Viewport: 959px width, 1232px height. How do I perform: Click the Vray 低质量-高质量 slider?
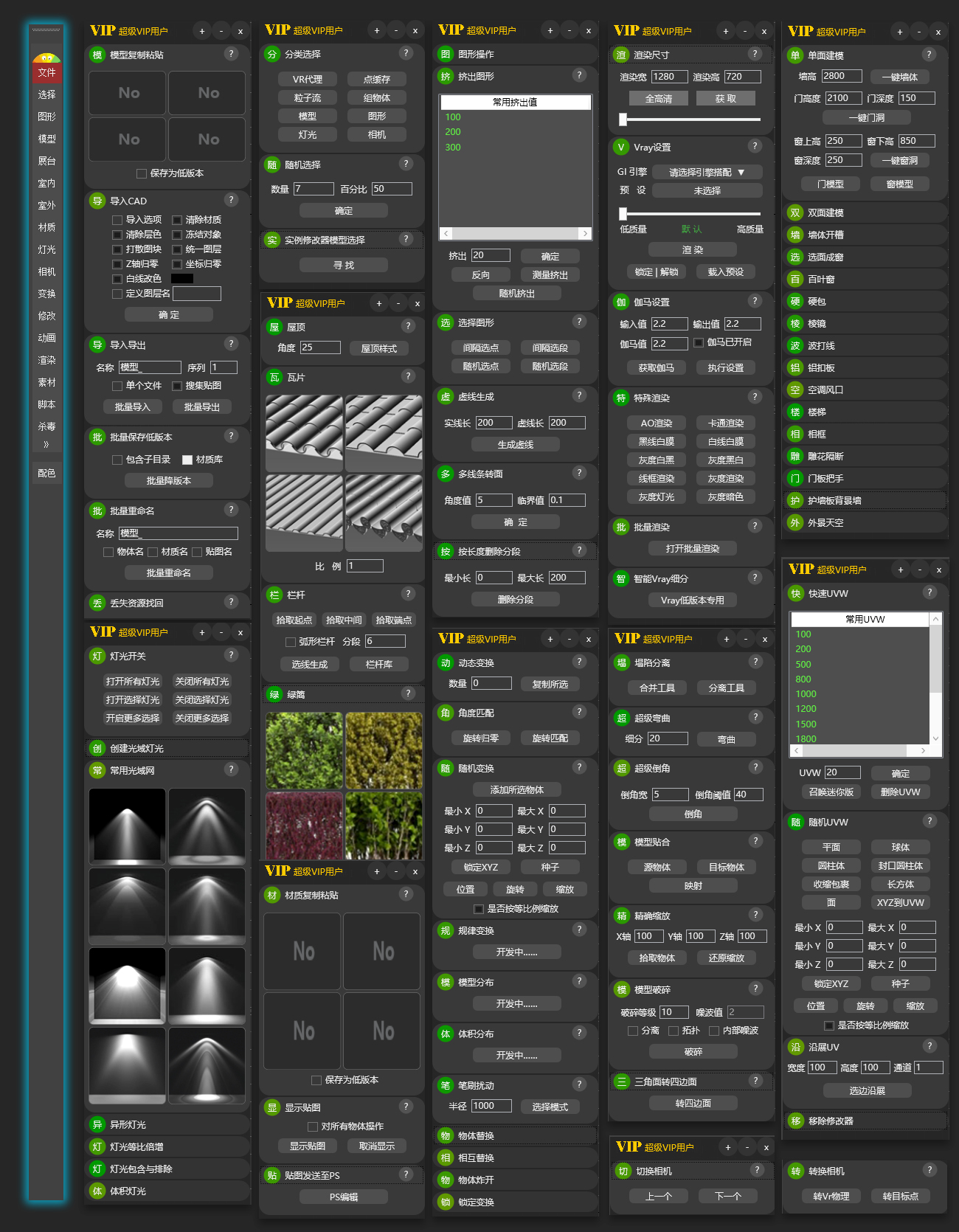[691, 213]
